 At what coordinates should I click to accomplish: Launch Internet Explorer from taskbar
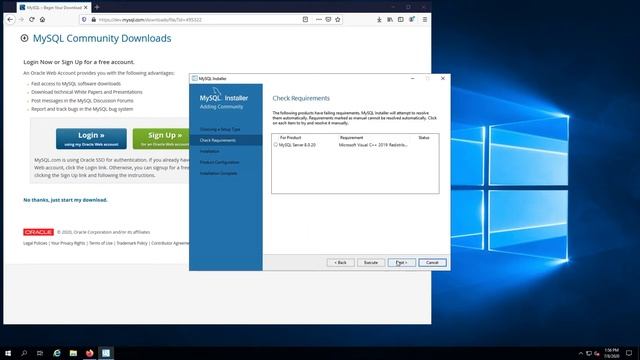point(57,353)
